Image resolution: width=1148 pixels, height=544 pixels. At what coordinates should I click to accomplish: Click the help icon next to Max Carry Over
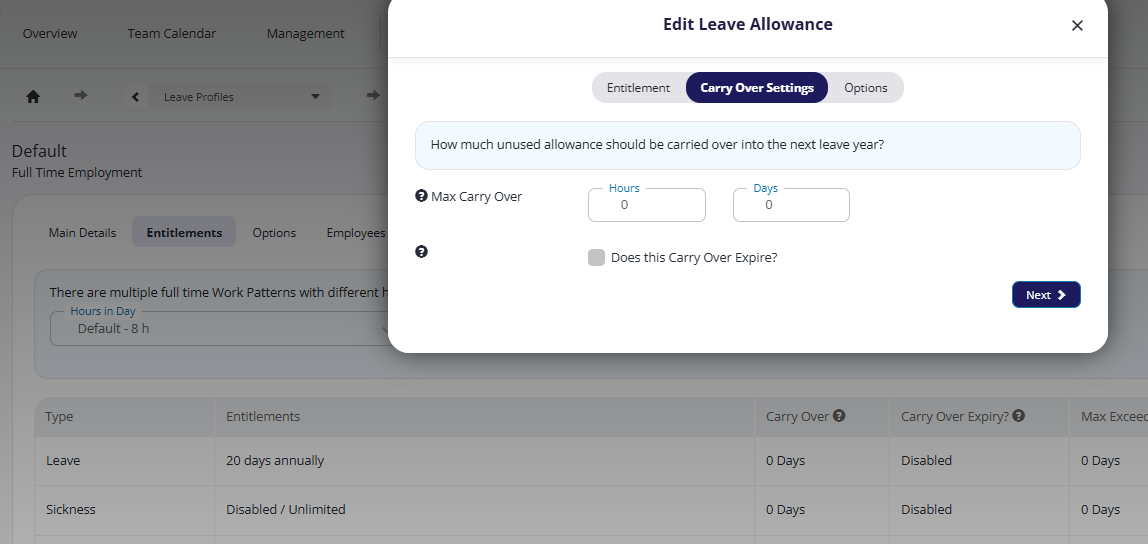click(421, 195)
